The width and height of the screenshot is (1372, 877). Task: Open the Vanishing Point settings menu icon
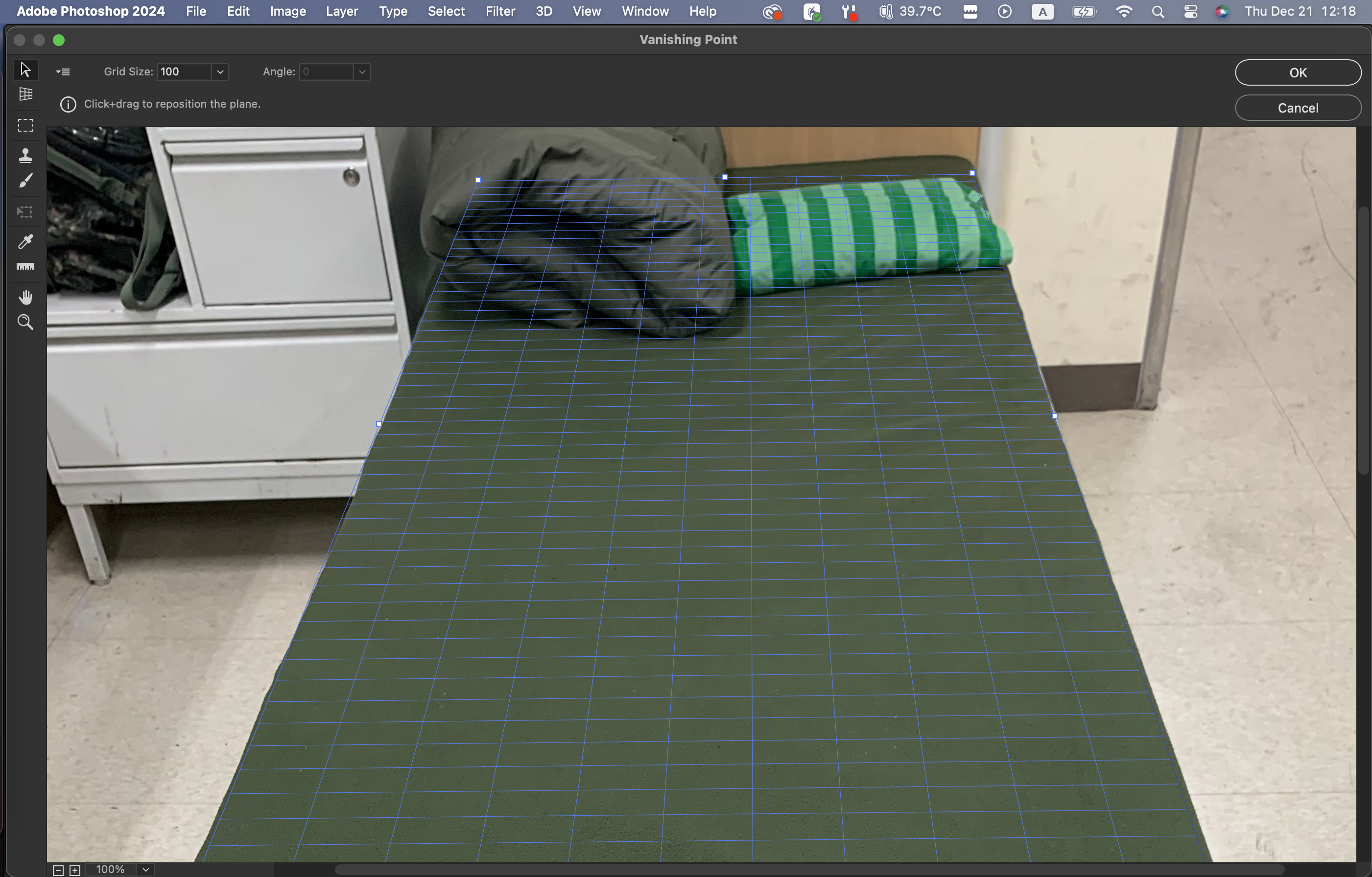point(63,72)
